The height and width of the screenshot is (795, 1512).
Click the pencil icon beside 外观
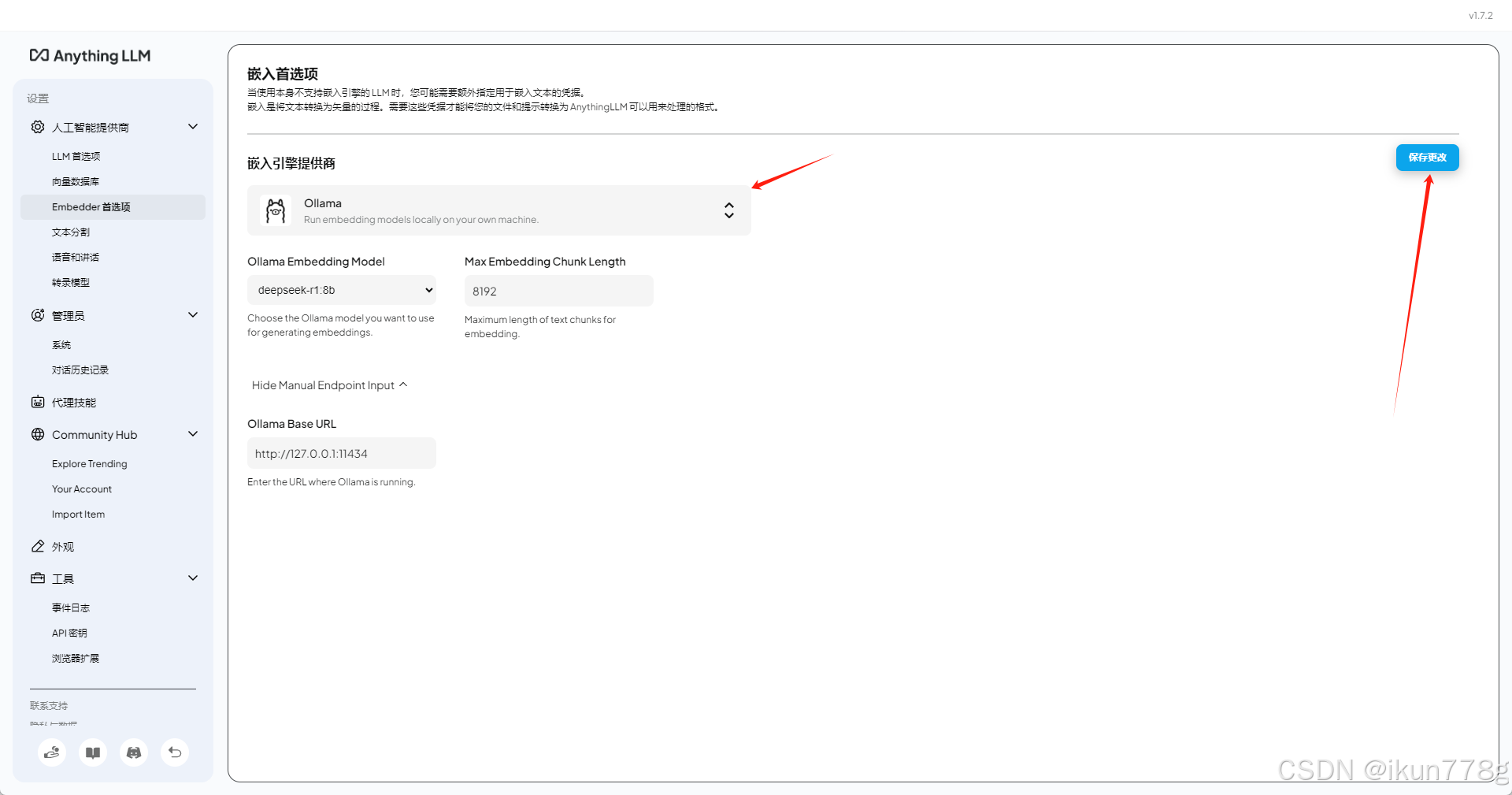(38, 546)
